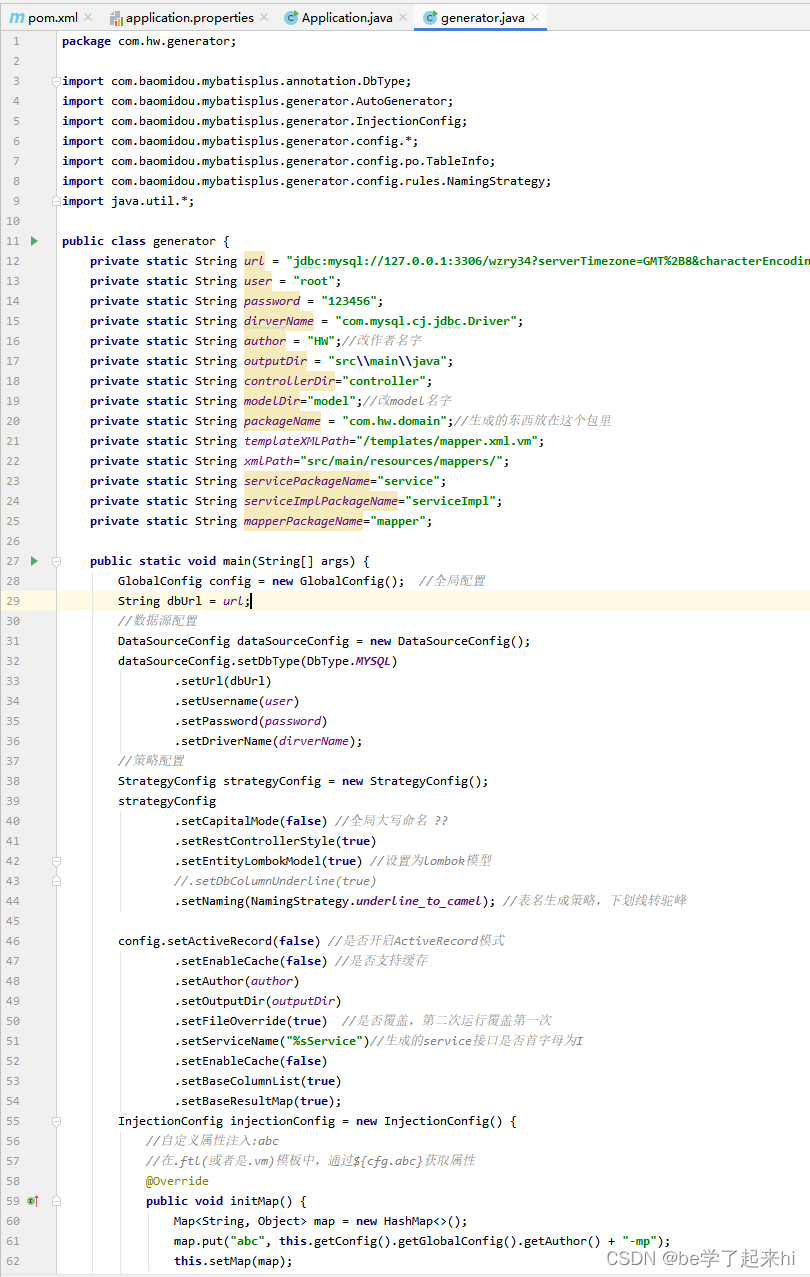This screenshot has height=1277, width=810.
Task: Click '.setCapitalMode(false)' on line 40
Action: click(251, 821)
